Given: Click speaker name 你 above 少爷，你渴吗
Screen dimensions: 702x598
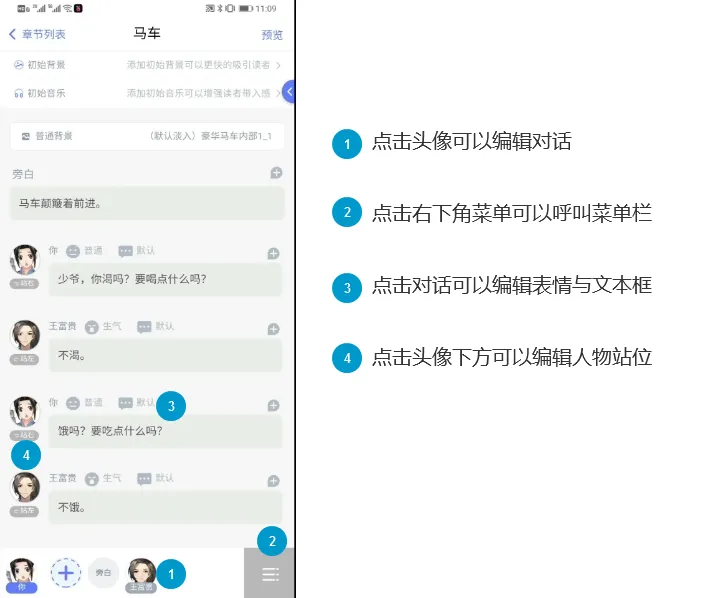Looking at the screenshot, I should pos(53,251).
